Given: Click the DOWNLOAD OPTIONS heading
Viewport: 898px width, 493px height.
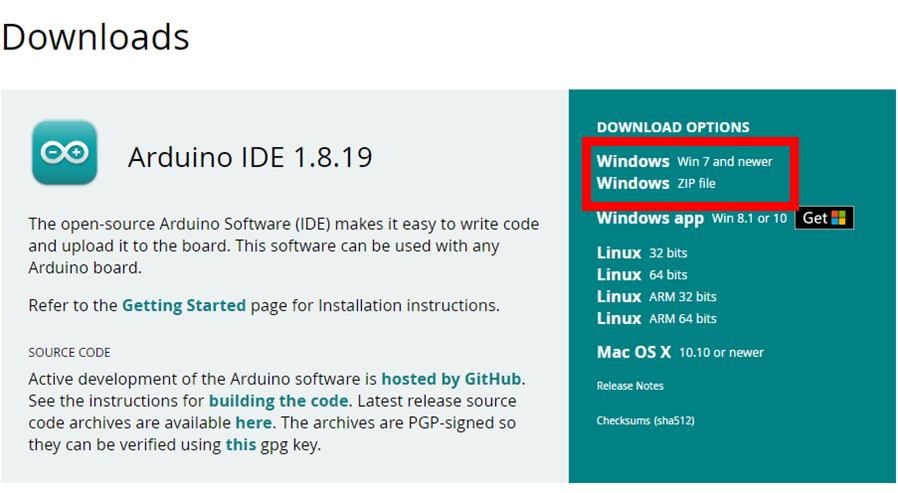Looking at the screenshot, I should pyautogui.click(x=673, y=127).
